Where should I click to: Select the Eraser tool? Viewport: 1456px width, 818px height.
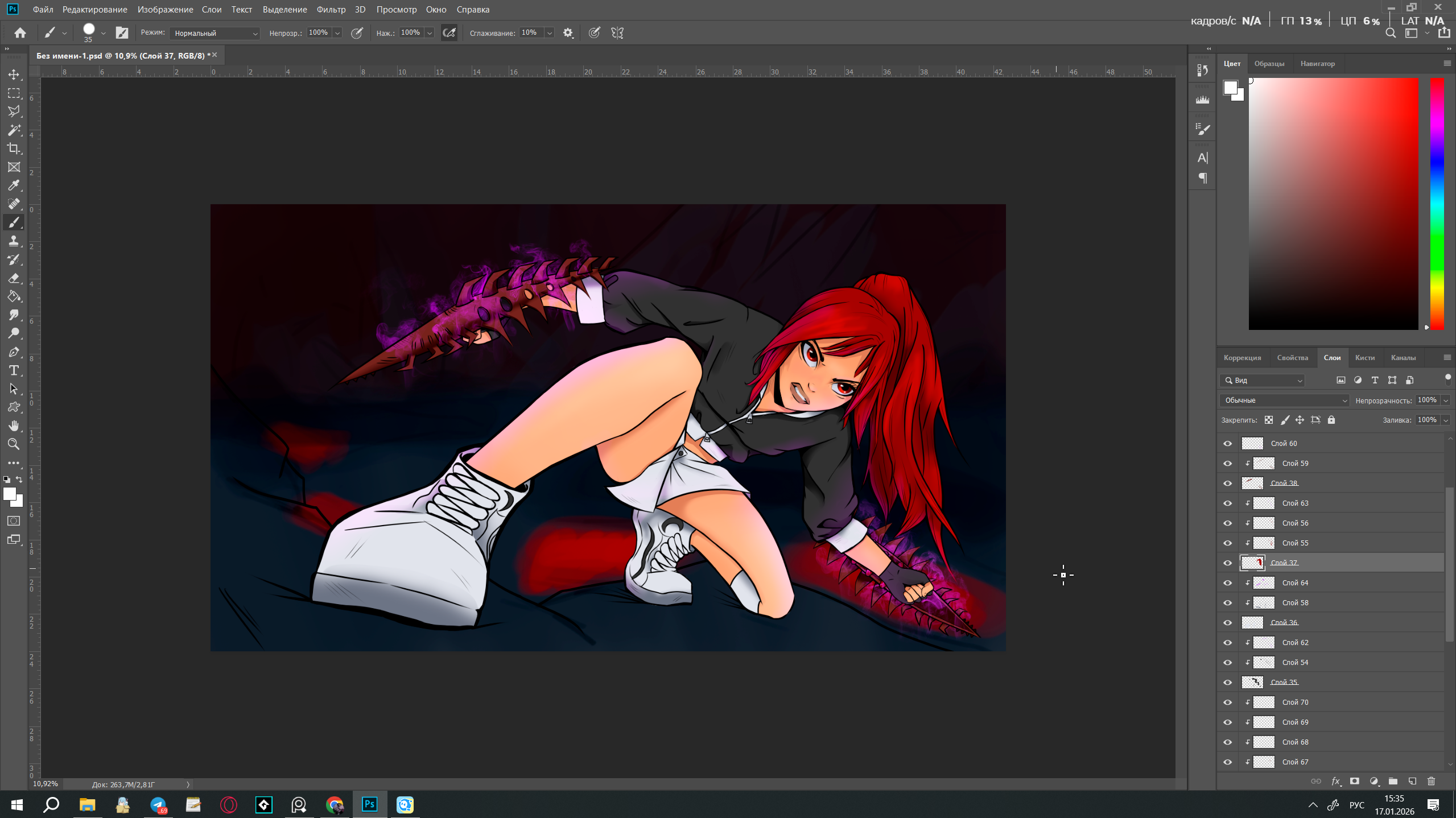14,278
